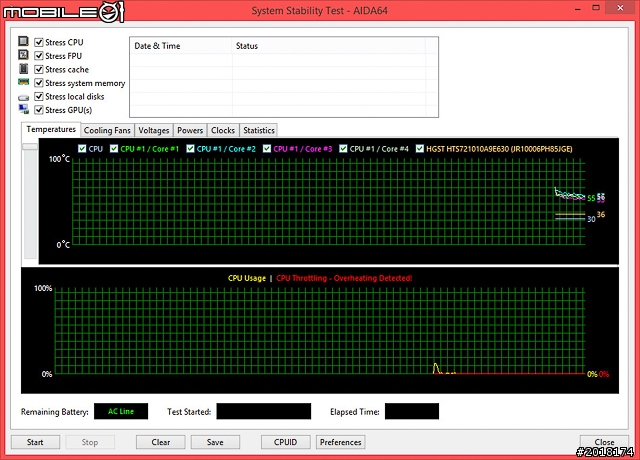The height and width of the screenshot is (460, 640).
Task: Uncheck the Stress FPU checkbox
Action: tap(39, 56)
